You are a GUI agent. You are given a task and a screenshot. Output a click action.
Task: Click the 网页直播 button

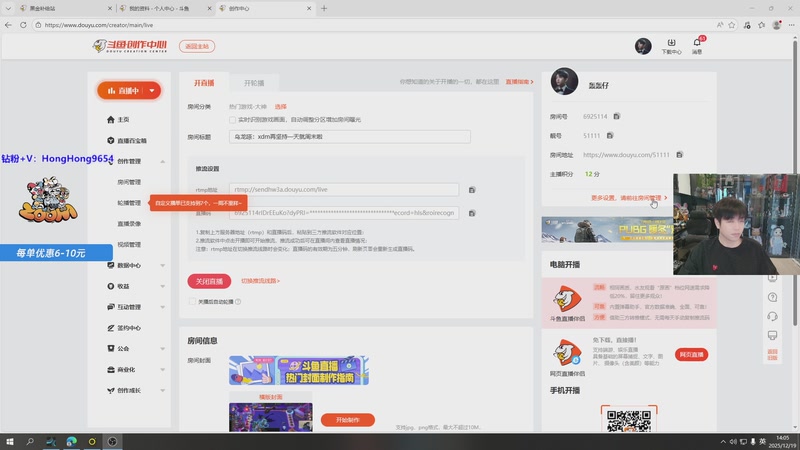[x=691, y=354]
